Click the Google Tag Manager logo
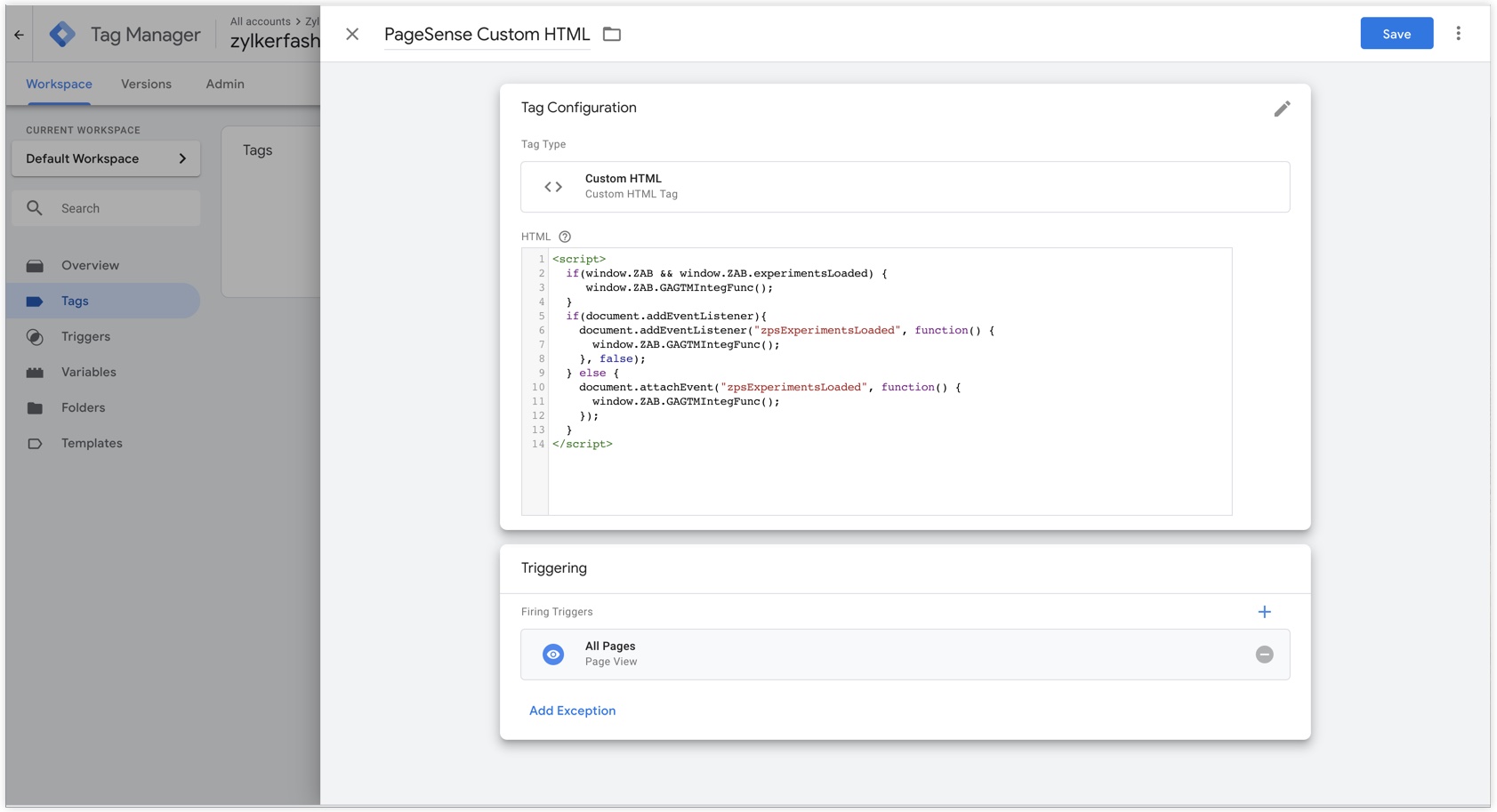Screen dimensions: 1497x812 [62, 35]
